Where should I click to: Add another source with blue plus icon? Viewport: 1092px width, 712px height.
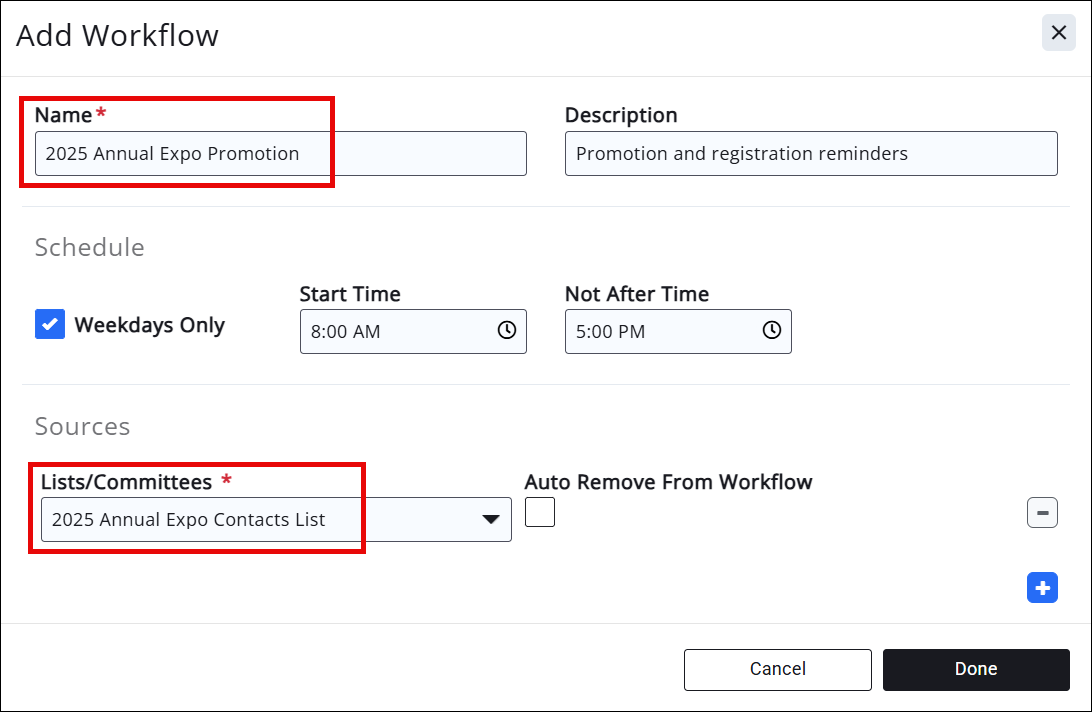pos(1042,588)
